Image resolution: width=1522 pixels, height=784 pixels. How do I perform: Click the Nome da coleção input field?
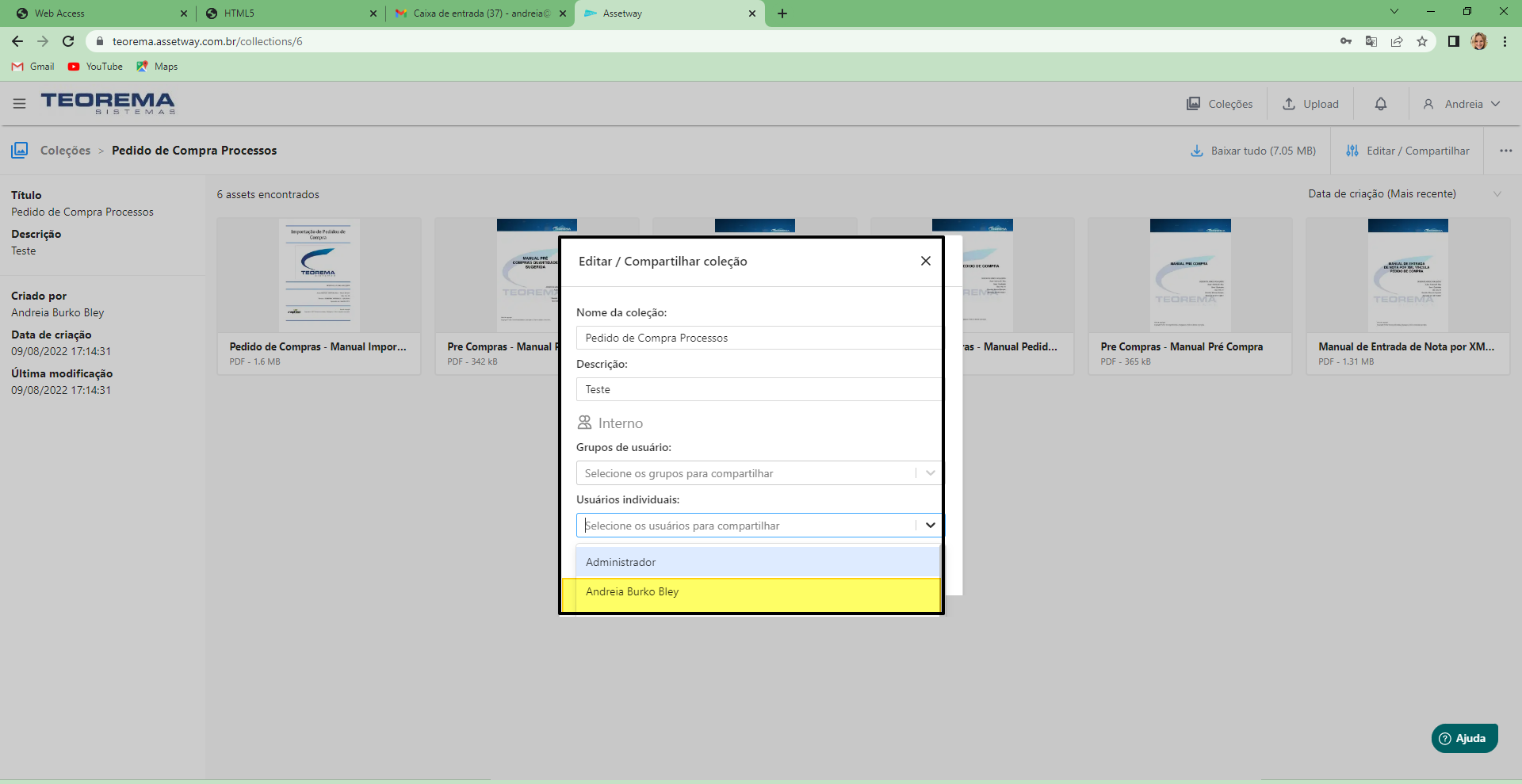coord(759,338)
